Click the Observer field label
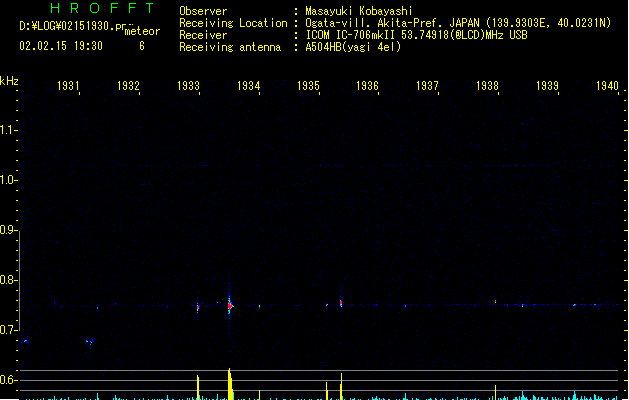 pos(203,11)
